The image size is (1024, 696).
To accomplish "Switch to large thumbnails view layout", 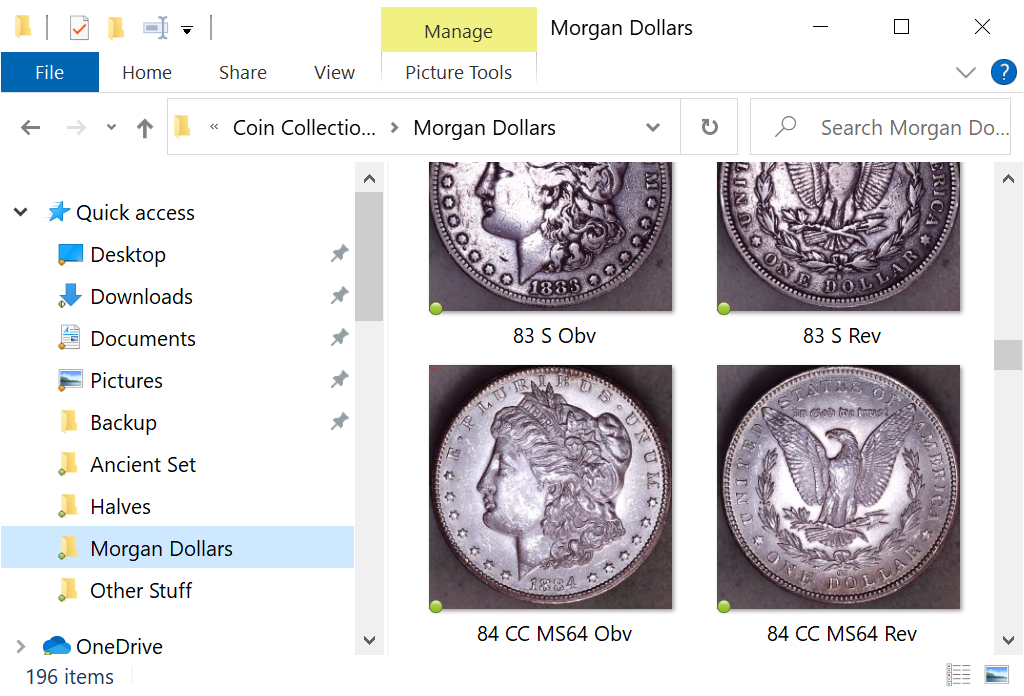I will 996,675.
